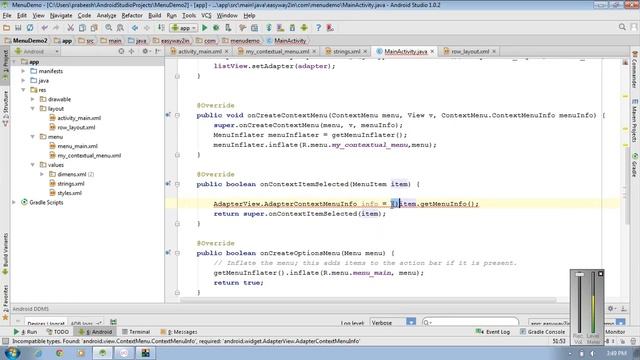
Task: Click the Open folder toolbar icon
Action: 7,28
